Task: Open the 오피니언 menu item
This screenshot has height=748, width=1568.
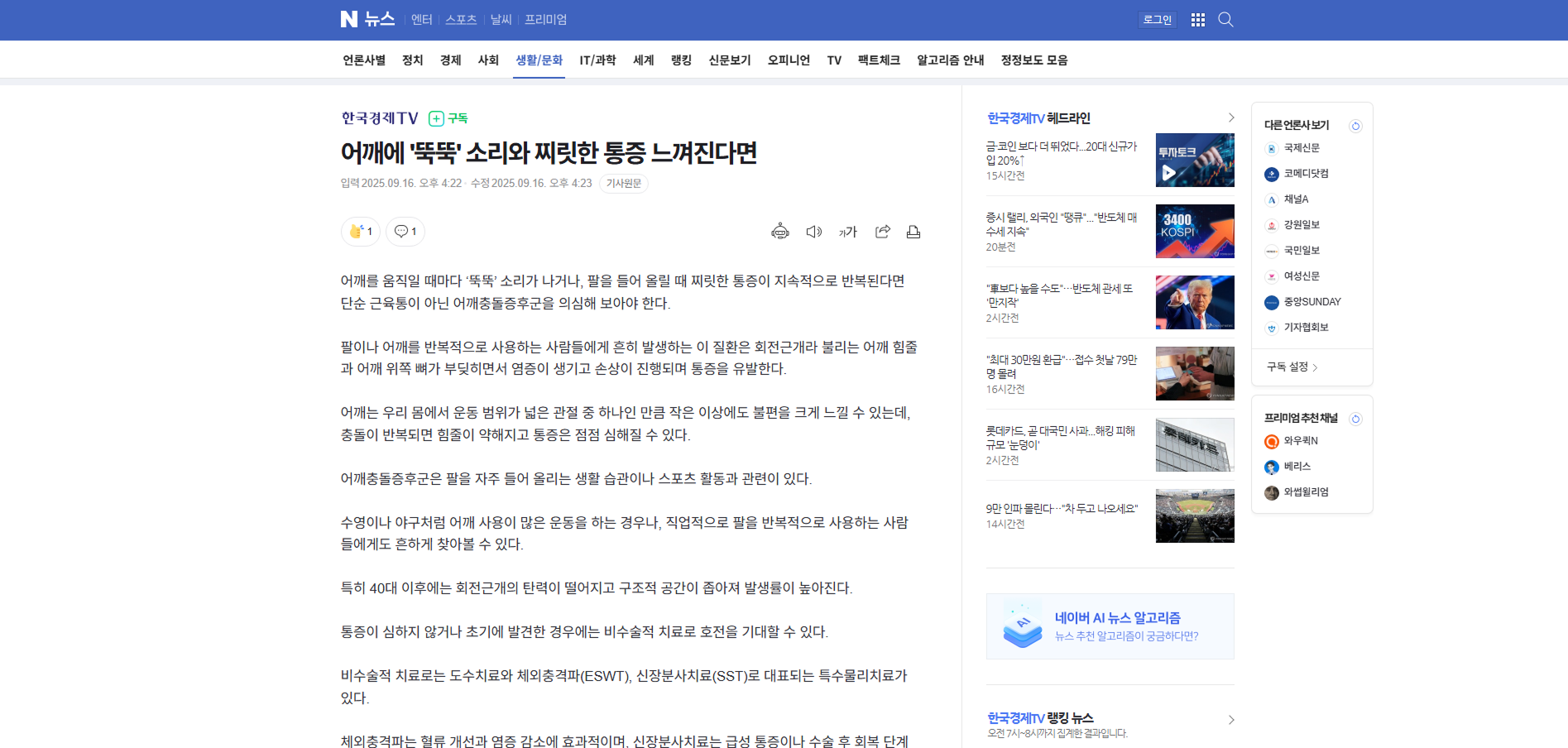Action: tap(789, 60)
